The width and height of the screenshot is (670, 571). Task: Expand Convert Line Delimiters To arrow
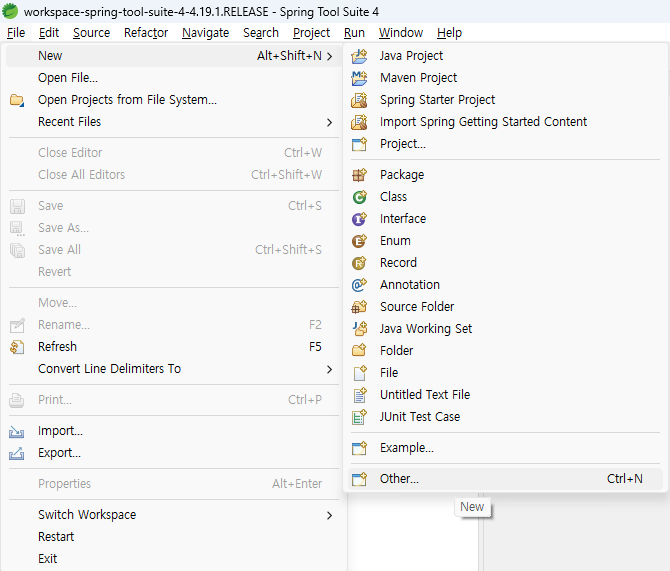pos(329,369)
